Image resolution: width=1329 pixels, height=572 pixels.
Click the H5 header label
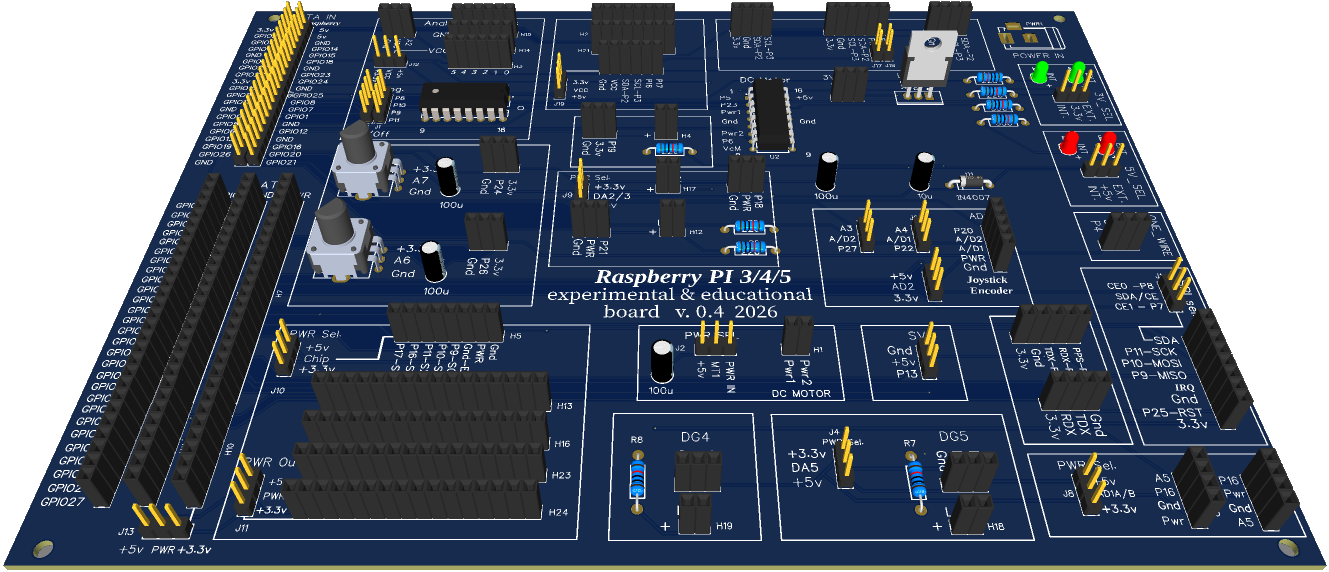pyautogui.click(x=515, y=336)
